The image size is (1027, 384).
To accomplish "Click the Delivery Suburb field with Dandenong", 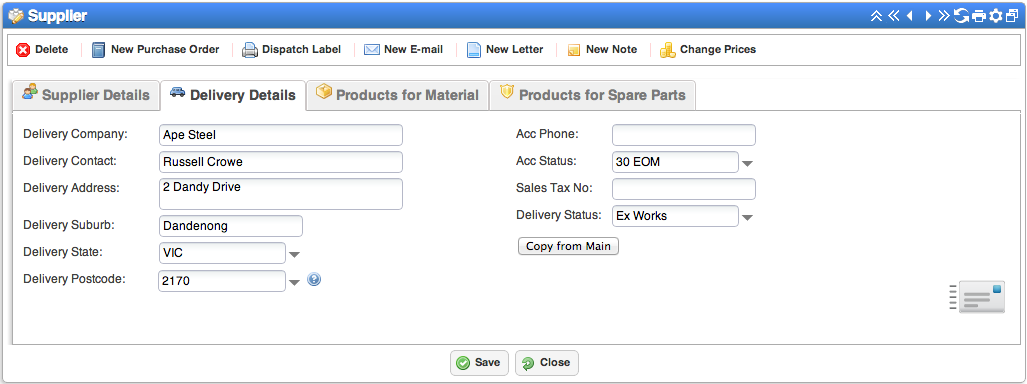I will coord(231,226).
